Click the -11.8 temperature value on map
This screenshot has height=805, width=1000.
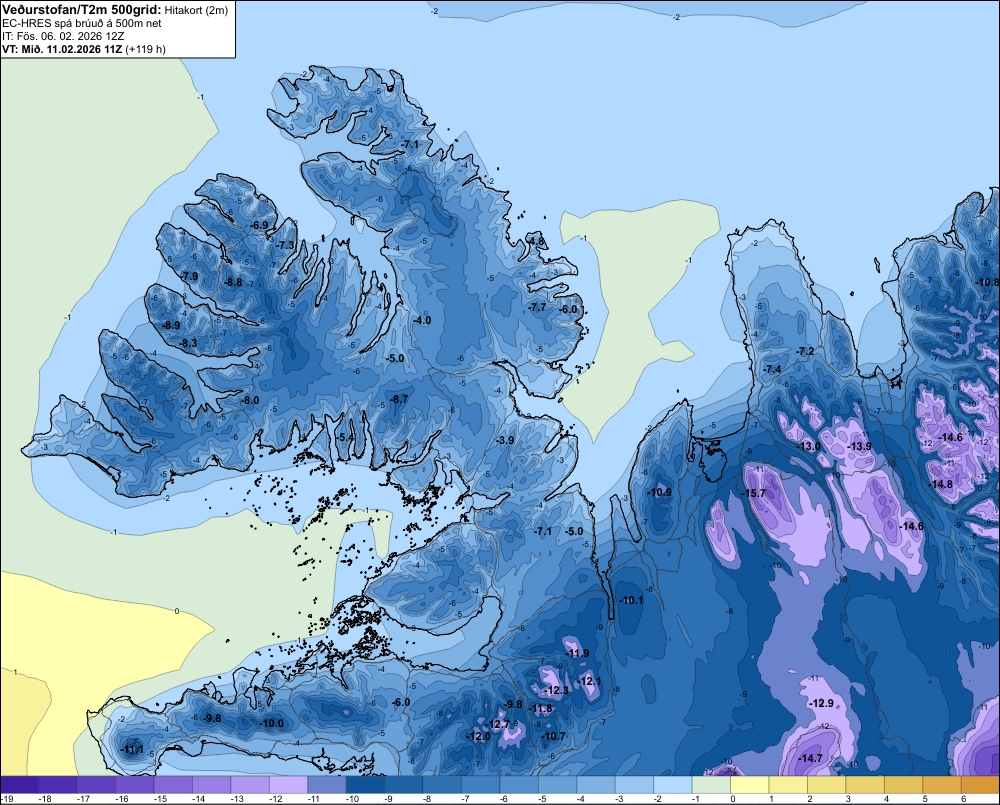coord(541,708)
